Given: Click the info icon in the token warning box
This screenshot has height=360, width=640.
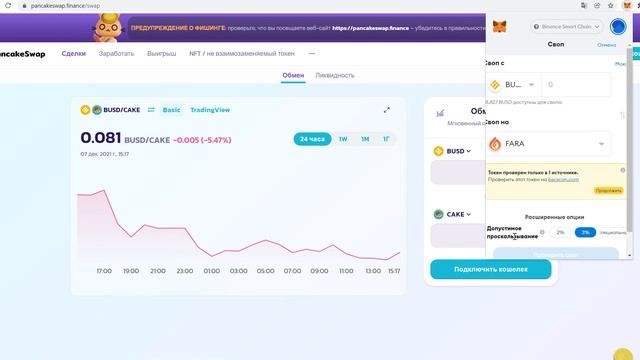Looking at the screenshot, I should (623, 170).
